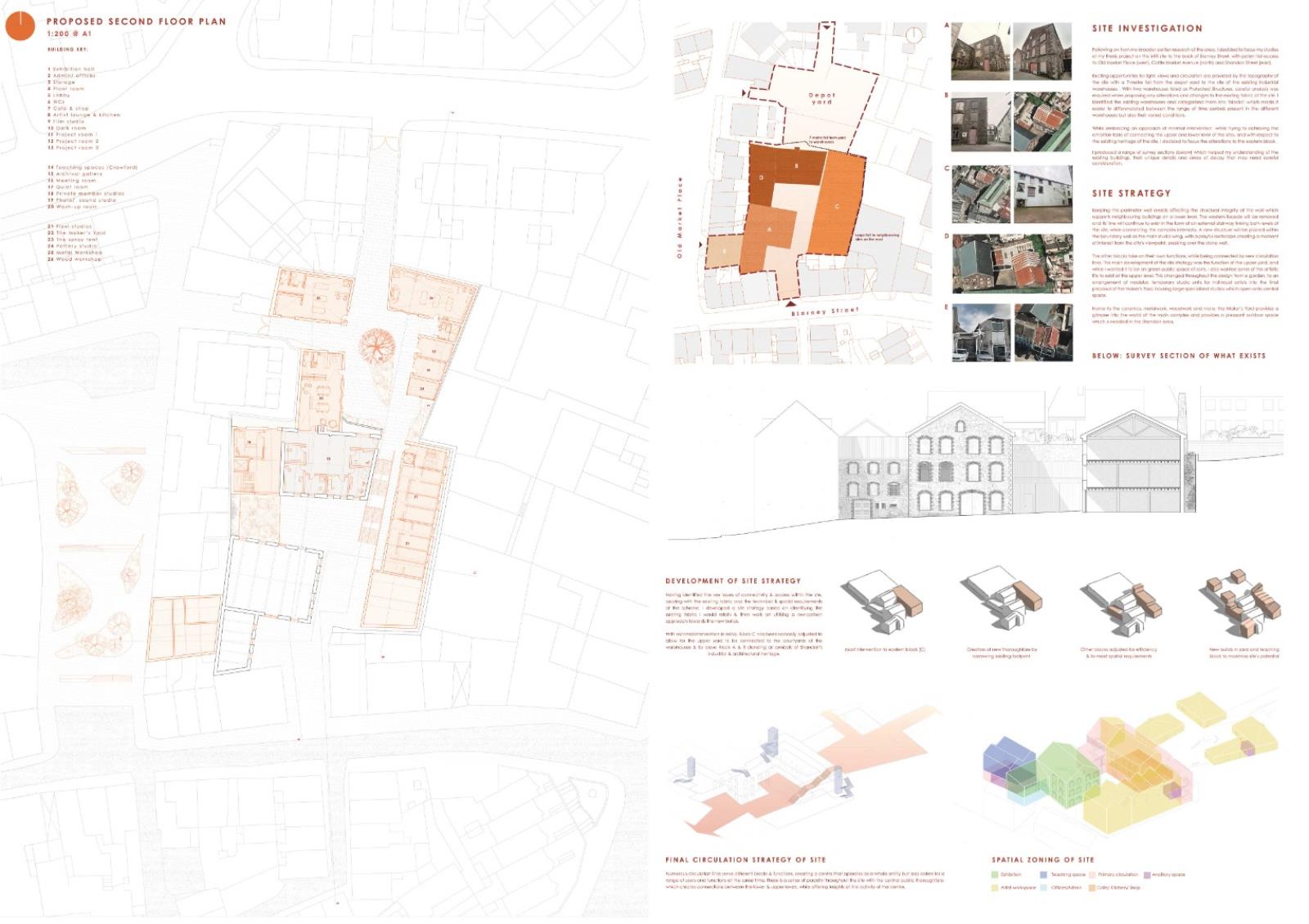Click the top entrance arrow above Depot yard
Screen dimensions: 1309x924
827,27
